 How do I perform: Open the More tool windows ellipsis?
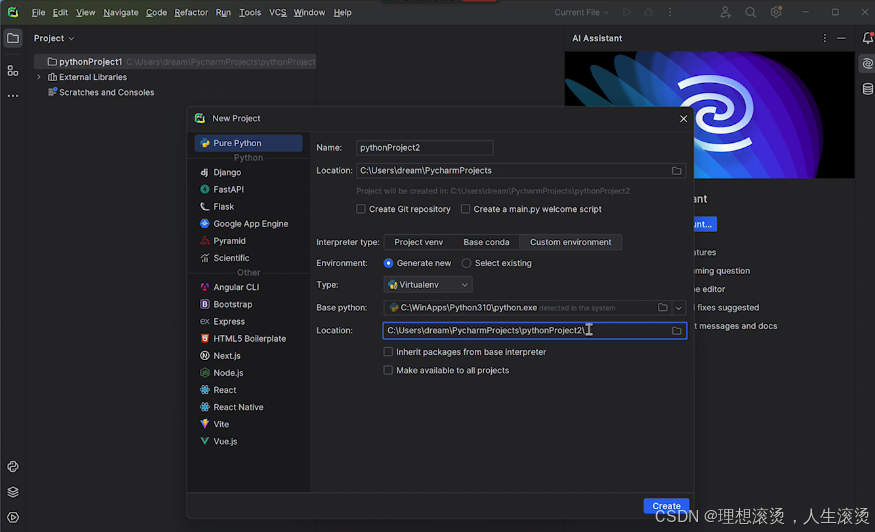[13, 96]
